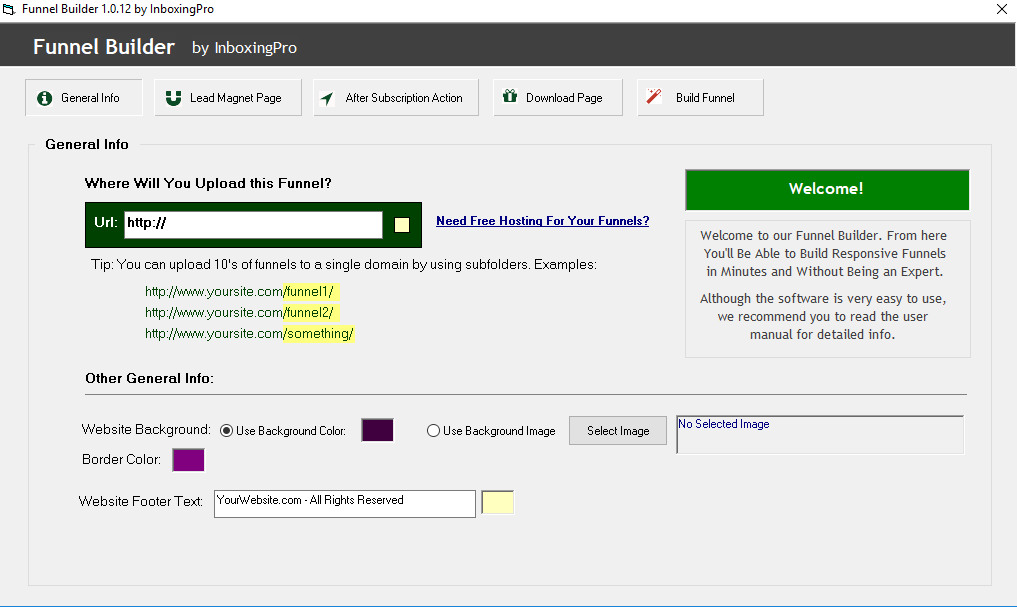The width and height of the screenshot is (1017, 607).
Task: Select Use Background Image radio option
Action: (433, 431)
